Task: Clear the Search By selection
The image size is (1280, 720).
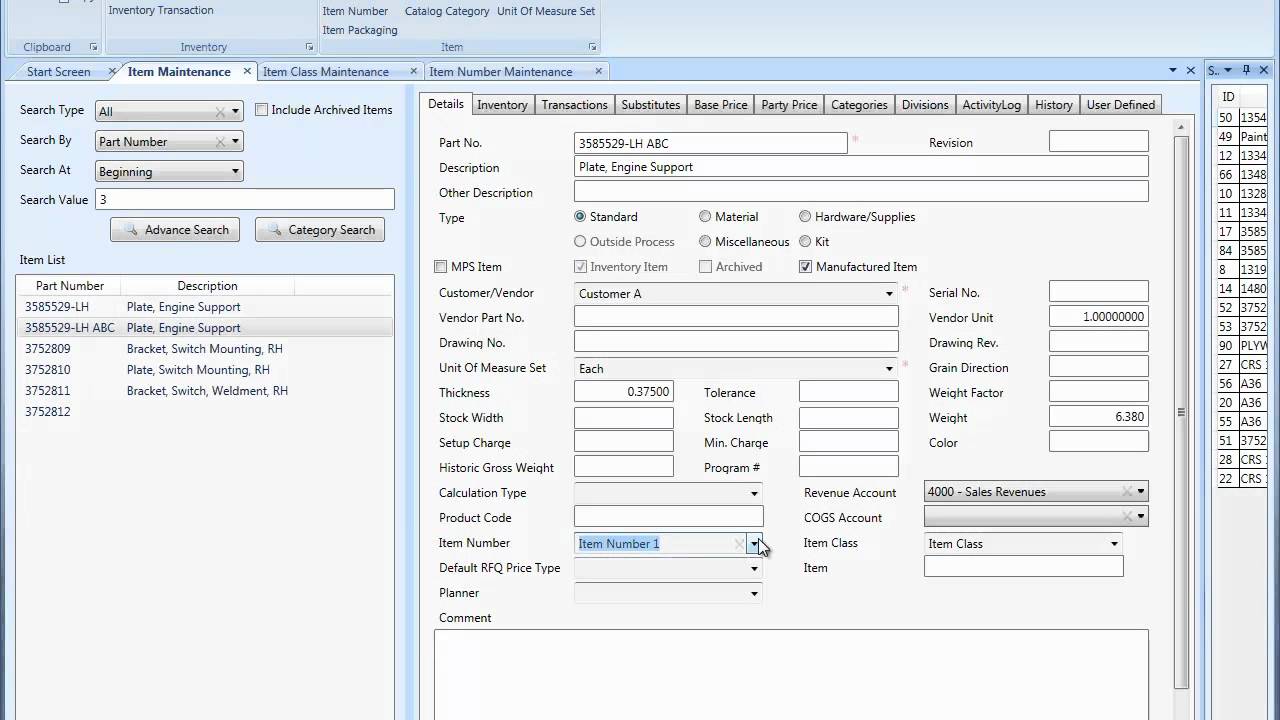Action: pos(220,142)
